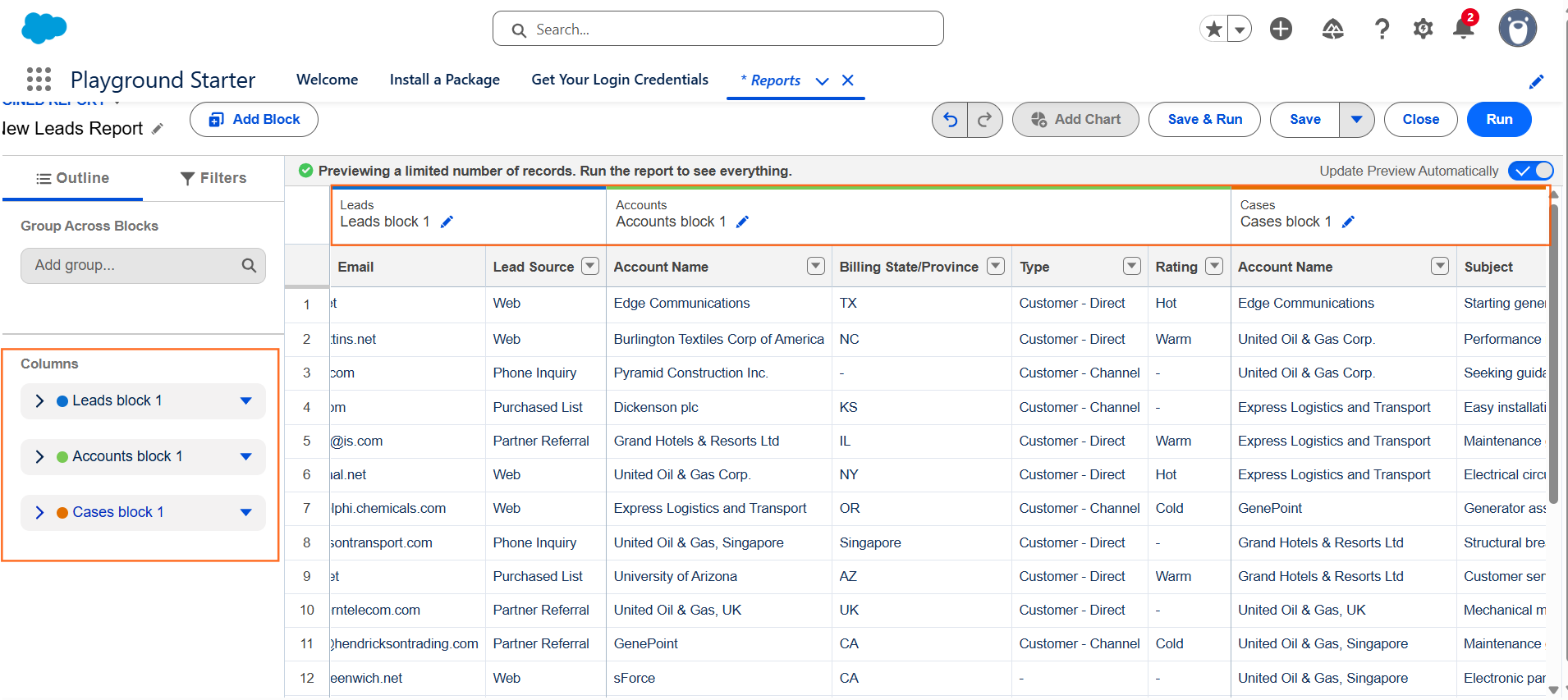Open the Help question mark icon

[1382, 30]
